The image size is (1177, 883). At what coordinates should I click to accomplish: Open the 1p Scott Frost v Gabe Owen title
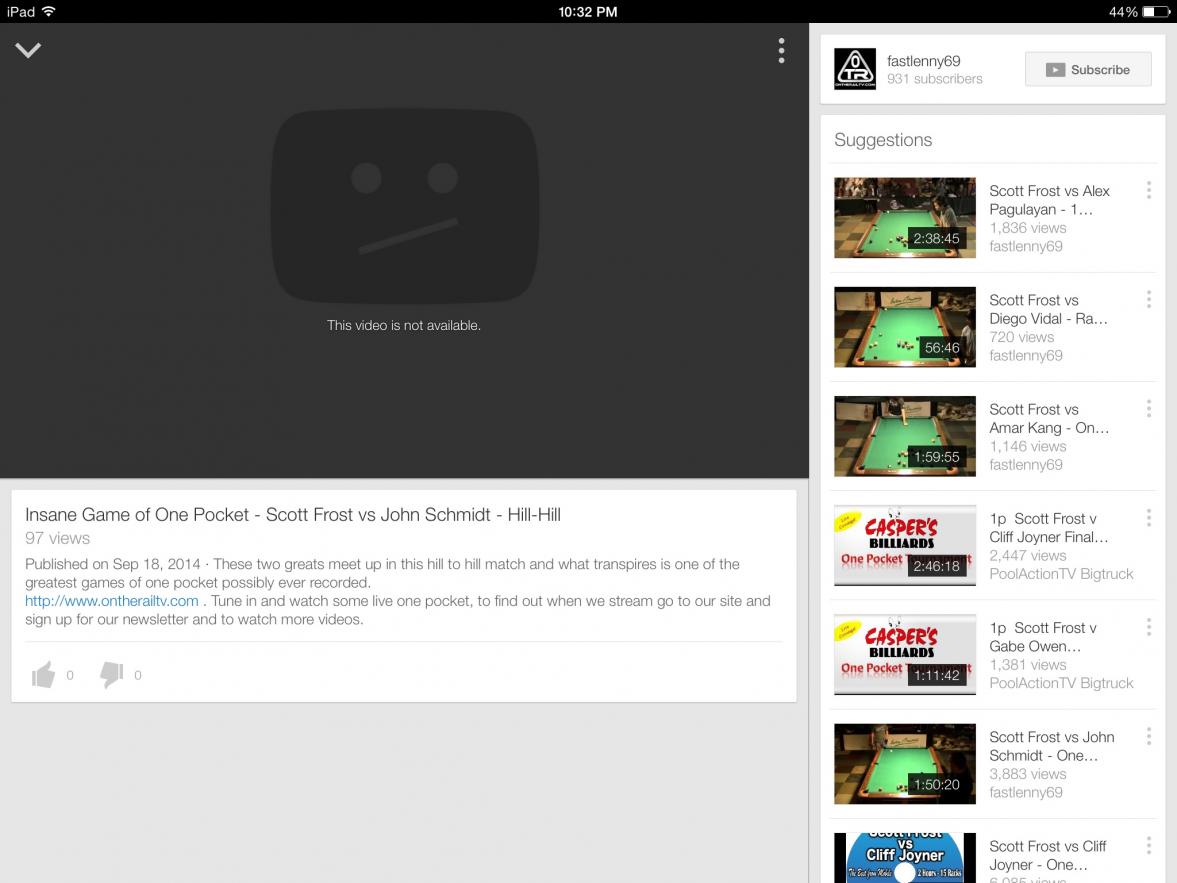pos(1042,636)
